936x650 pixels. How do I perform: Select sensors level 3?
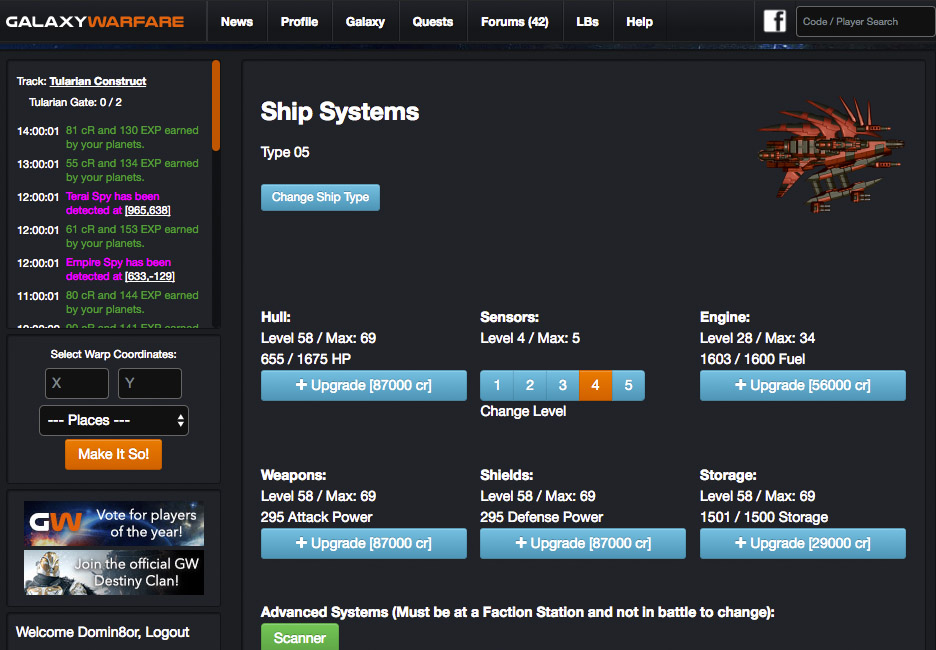point(563,385)
